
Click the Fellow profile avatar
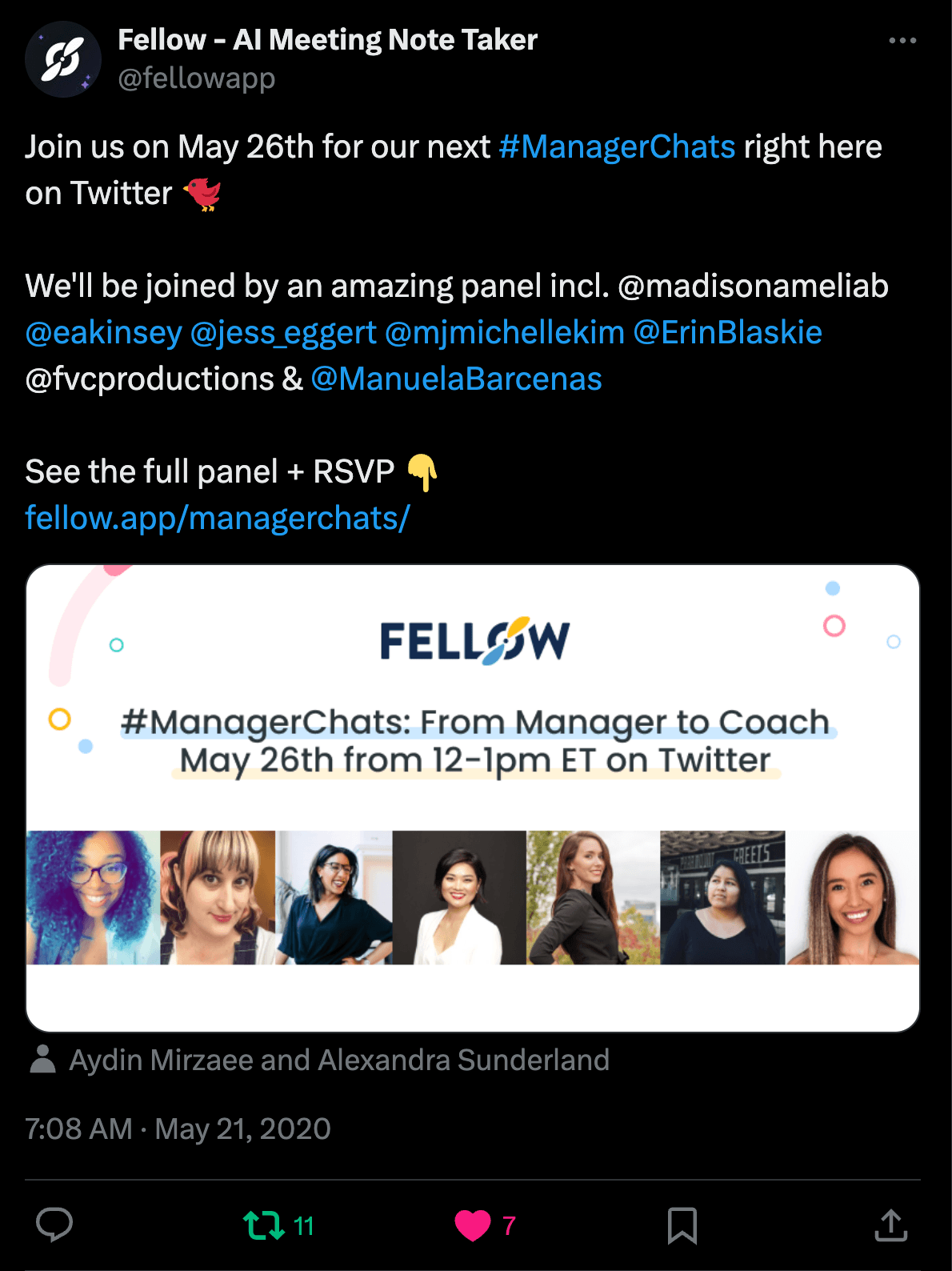pyautogui.click(x=63, y=59)
